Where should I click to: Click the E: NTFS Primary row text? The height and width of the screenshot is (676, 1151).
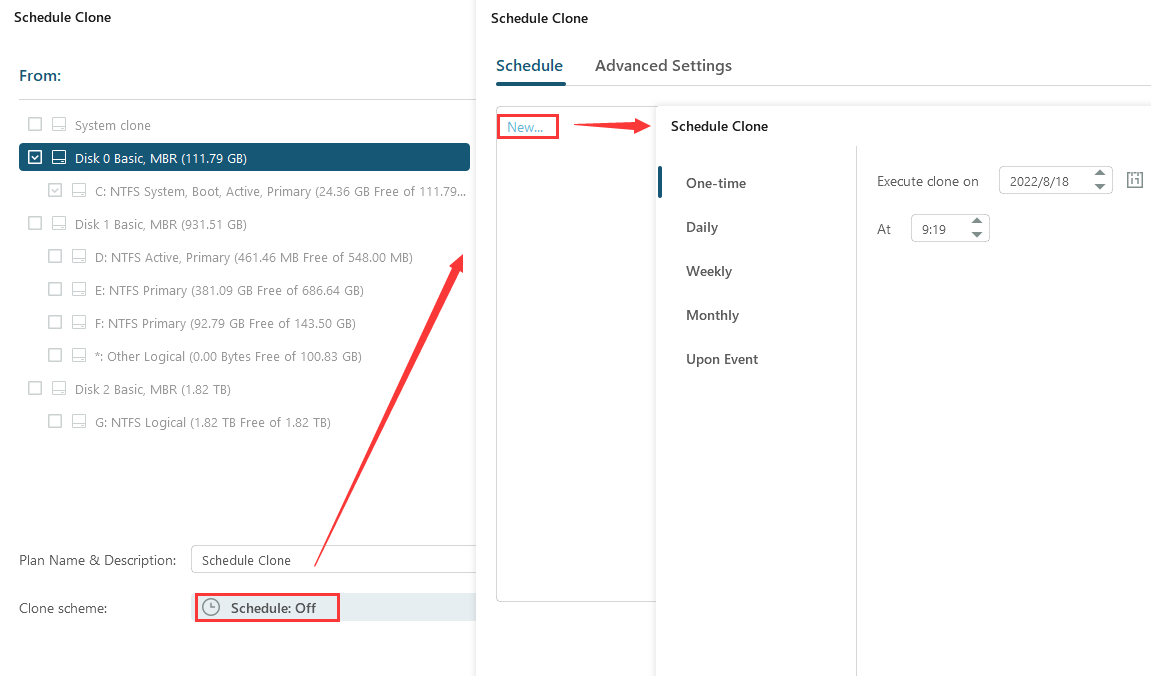229,290
